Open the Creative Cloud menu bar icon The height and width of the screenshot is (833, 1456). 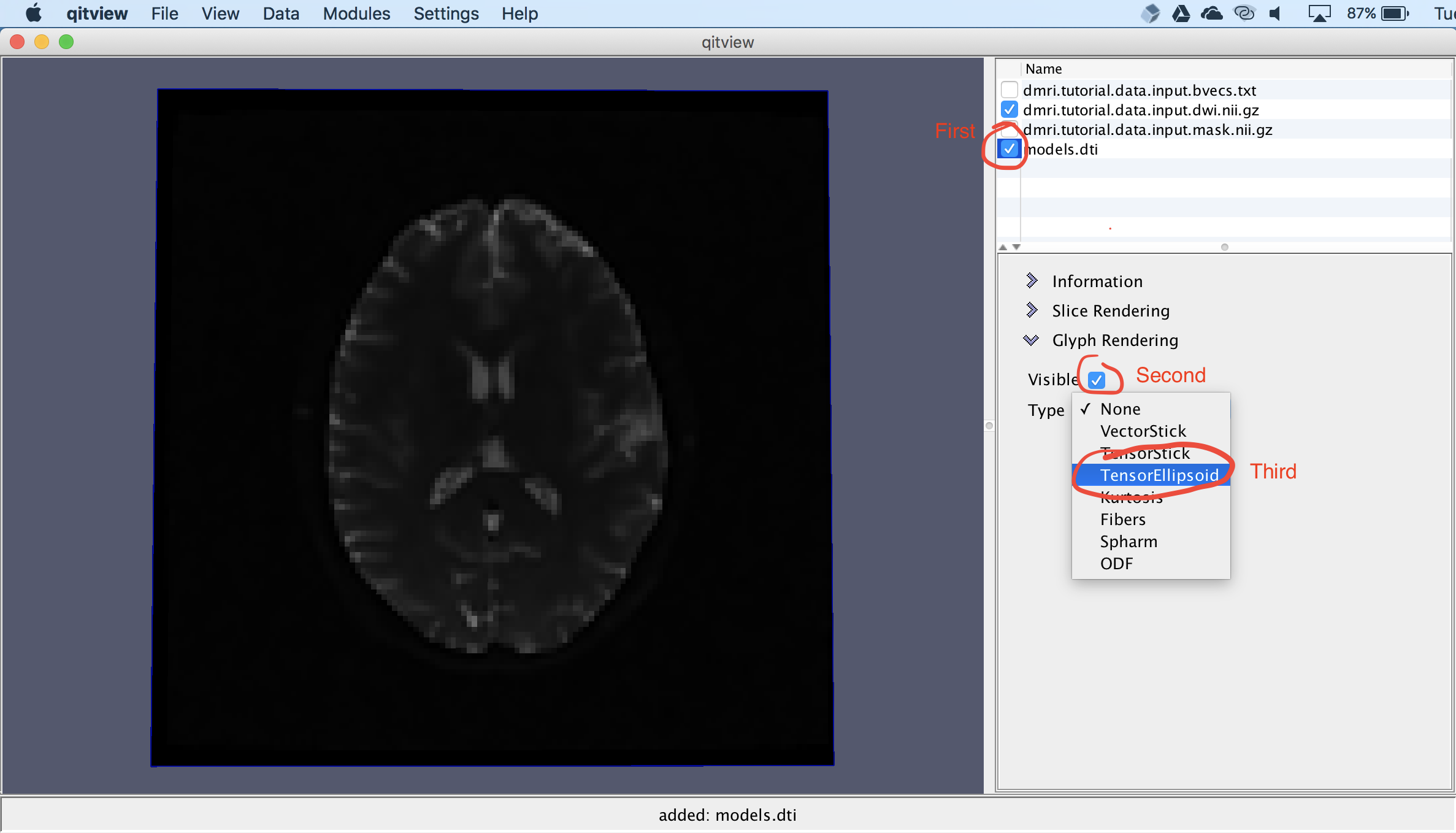(x=1244, y=13)
